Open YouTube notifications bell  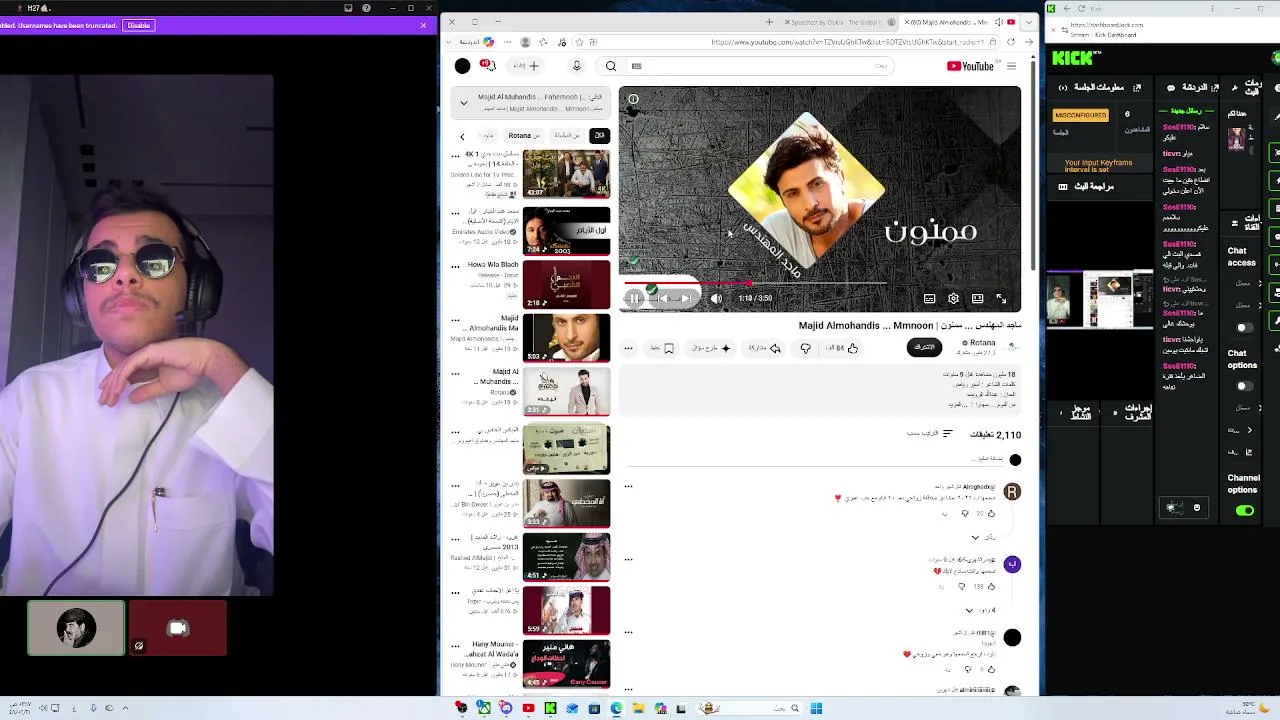[487, 66]
